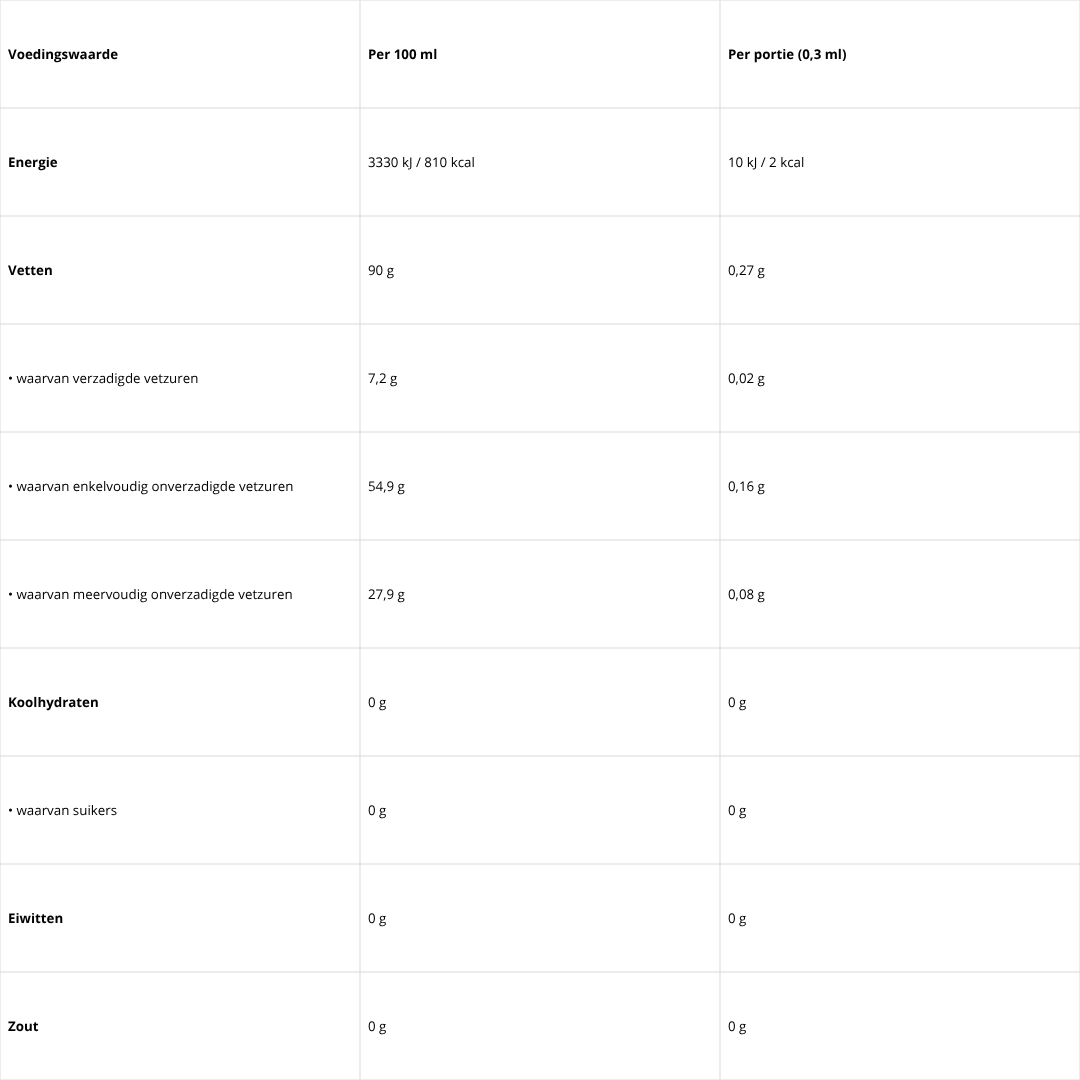The height and width of the screenshot is (1080, 1080).
Task: Click the '90 g' fat value
Action: pos(381,270)
